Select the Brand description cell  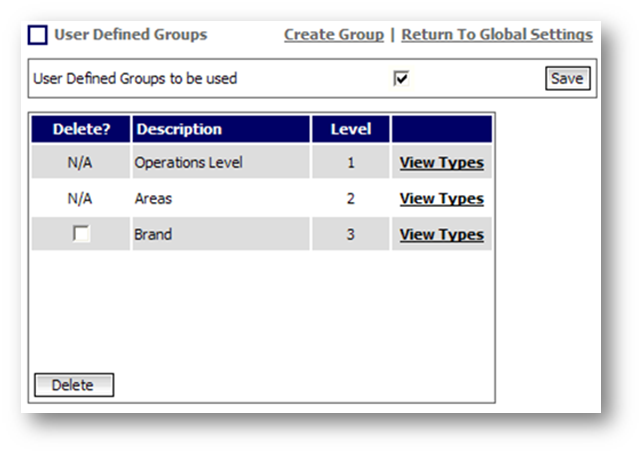click(x=153, y=235)
